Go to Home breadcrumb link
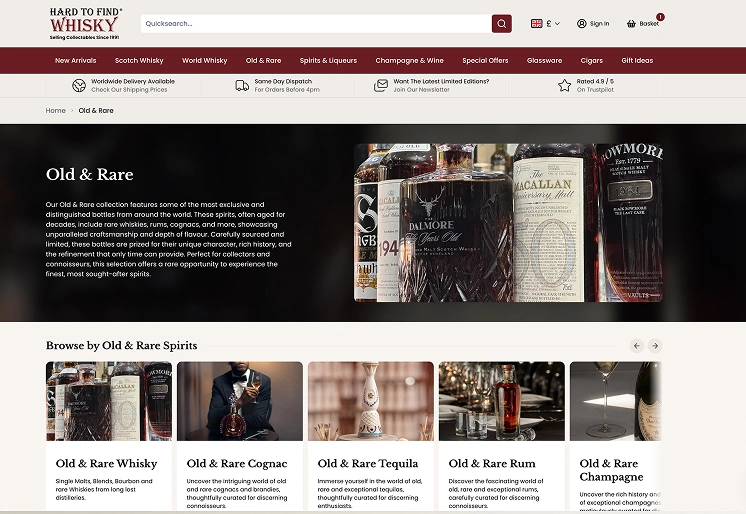 (x=55, y=110)
